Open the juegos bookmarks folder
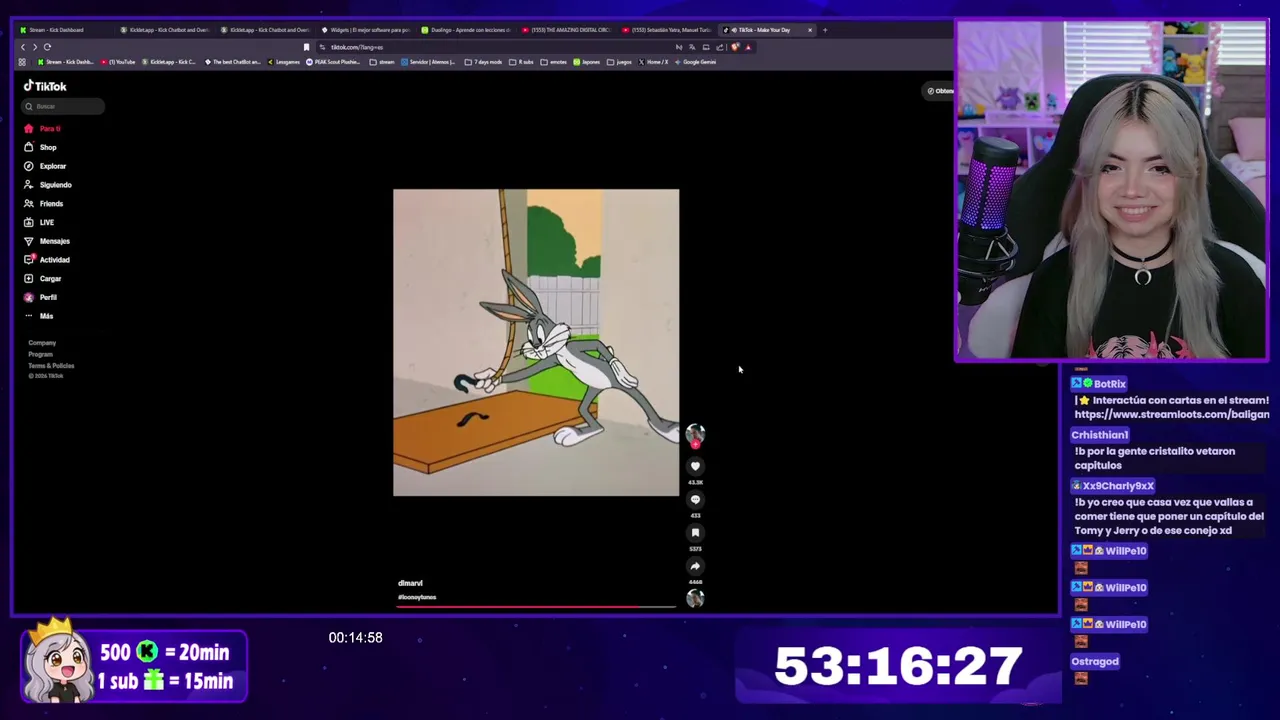The image size is (1280, 720). click(620, 62)
